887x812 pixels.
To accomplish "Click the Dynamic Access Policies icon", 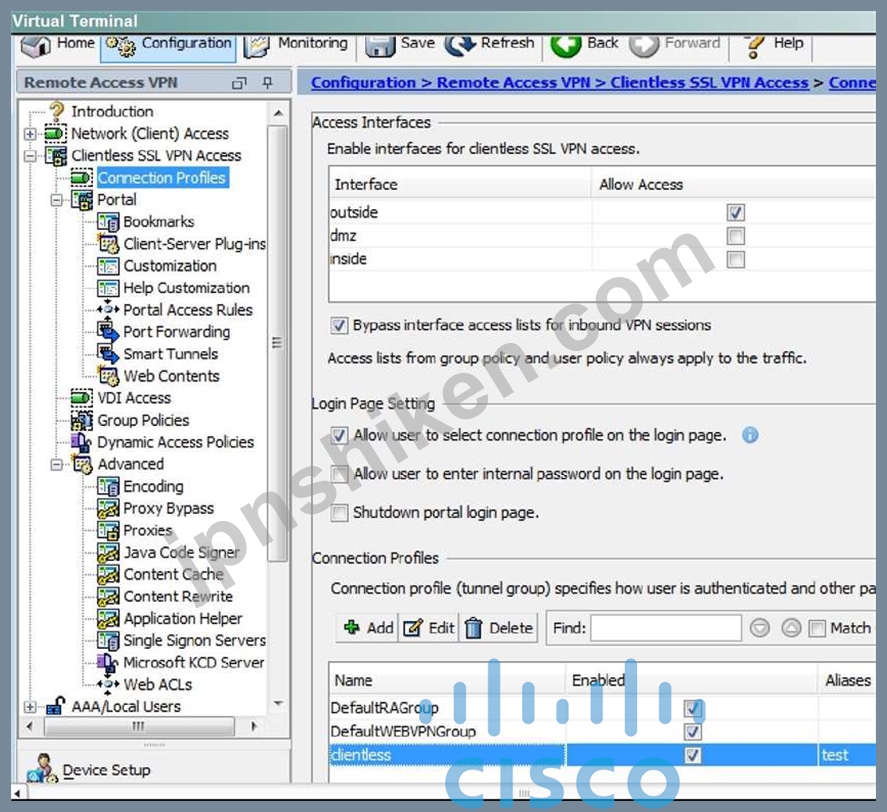I will tap(81, 442).
